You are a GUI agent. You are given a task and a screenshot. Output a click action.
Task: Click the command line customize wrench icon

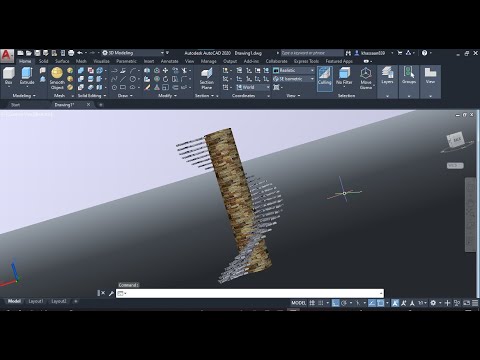[111, 293]
